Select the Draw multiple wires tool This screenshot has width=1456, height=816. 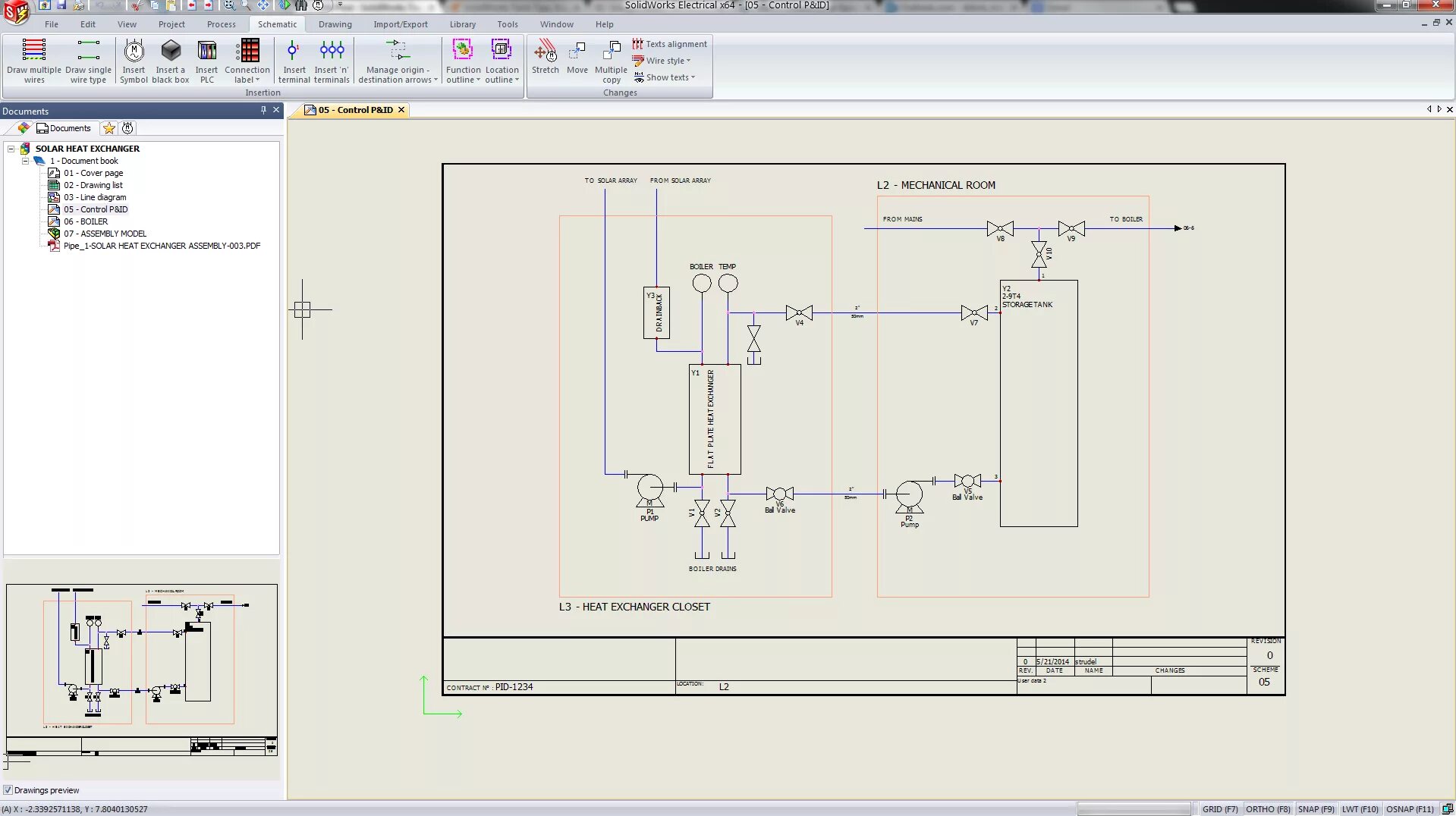pos(34,61)
